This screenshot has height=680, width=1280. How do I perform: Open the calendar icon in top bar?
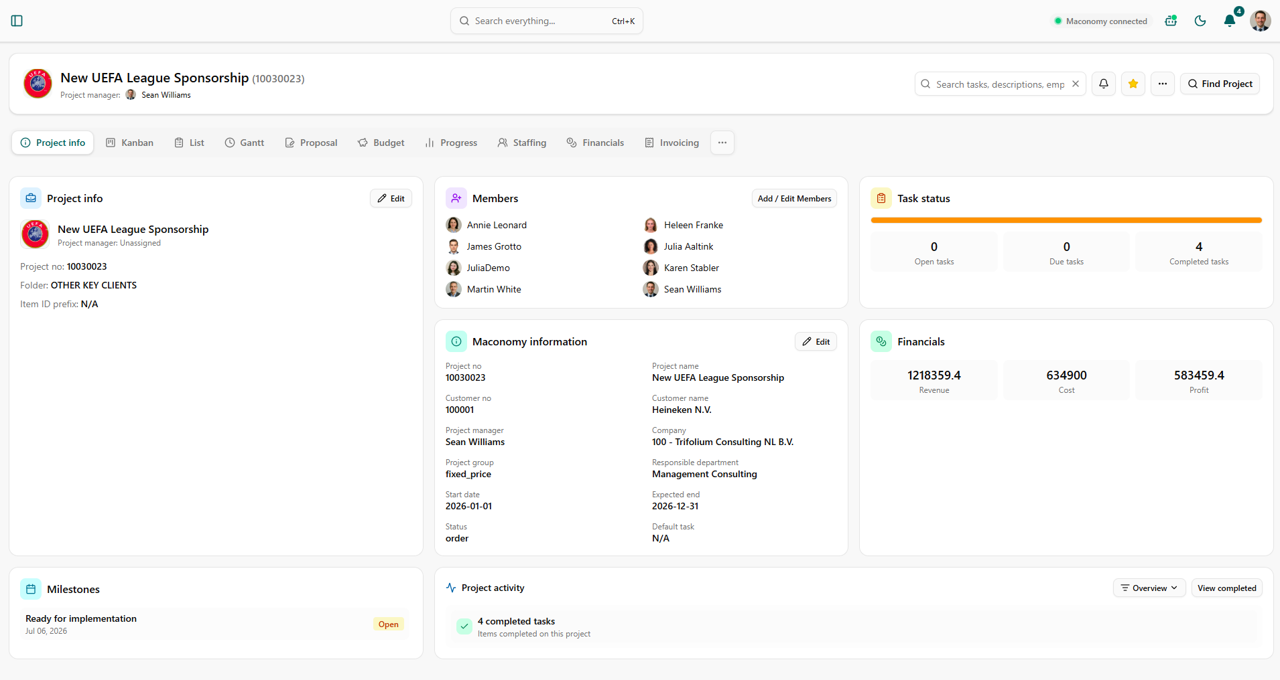[1171, 20]
